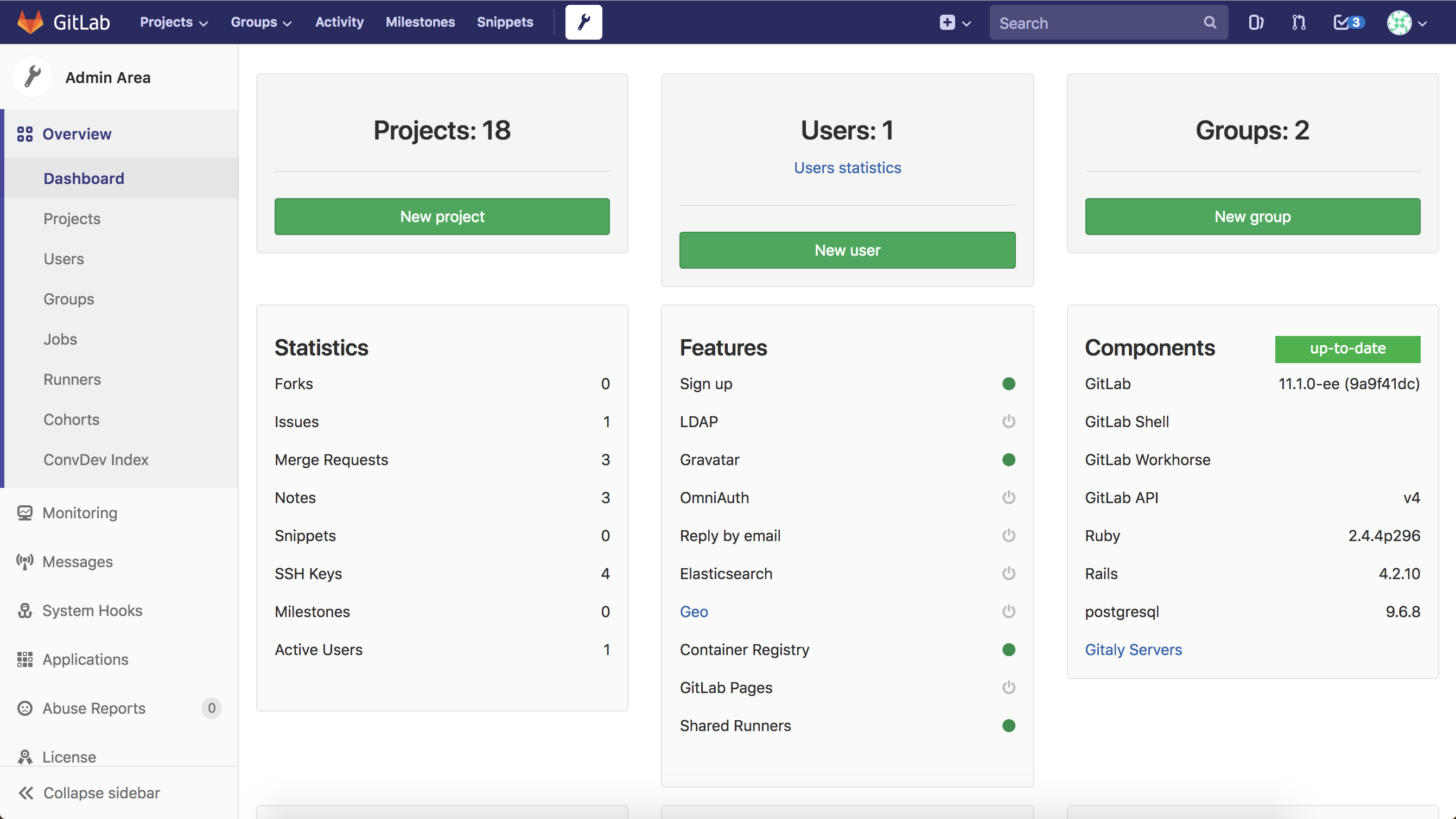Open the Merge requests icon in top bar
The width and height of the screenshot is (1456, 819).
tap(1299, 22)
